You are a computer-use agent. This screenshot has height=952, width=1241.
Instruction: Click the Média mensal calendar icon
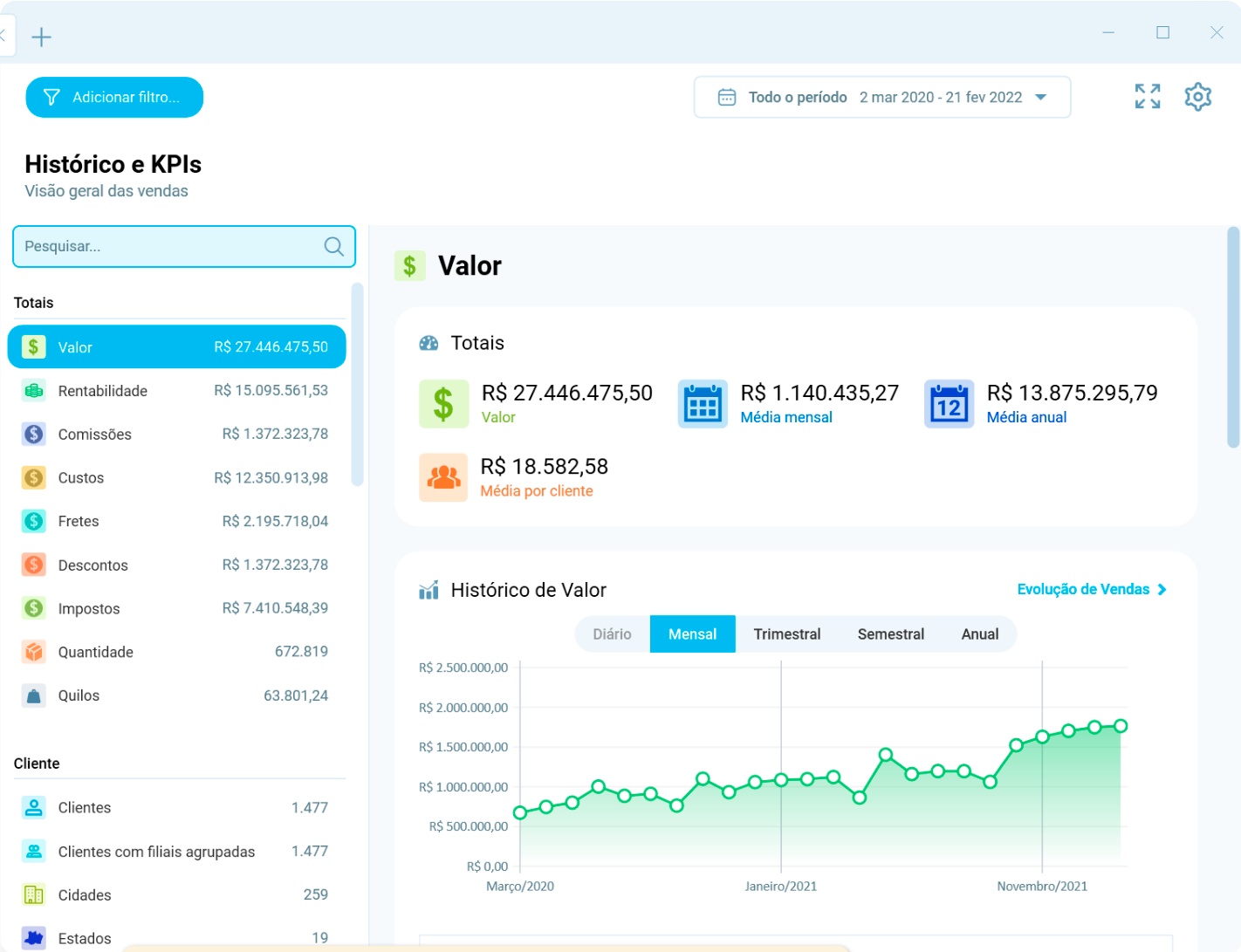(703, 404)
